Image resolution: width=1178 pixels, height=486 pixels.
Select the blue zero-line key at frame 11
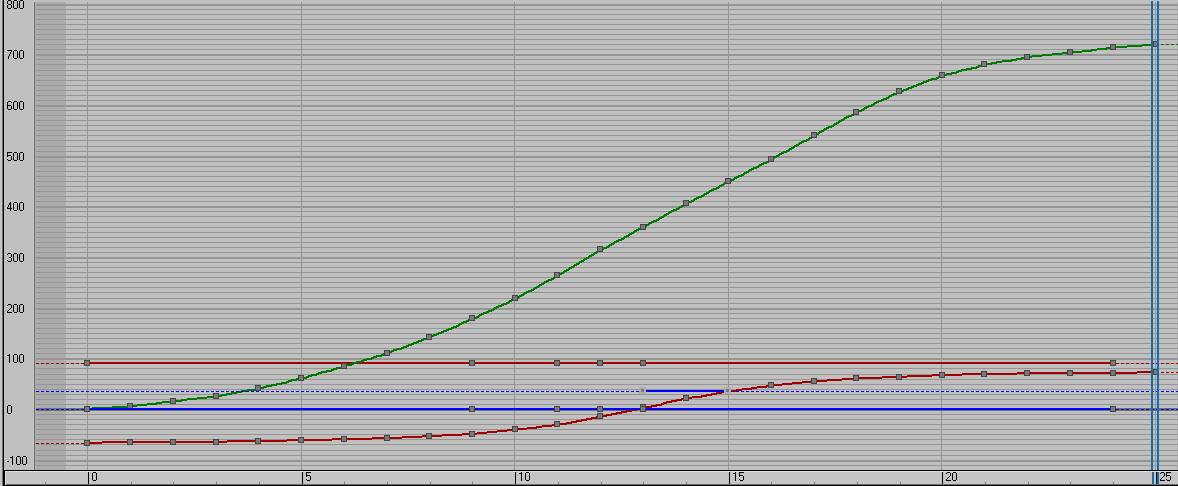pos(557,409)
